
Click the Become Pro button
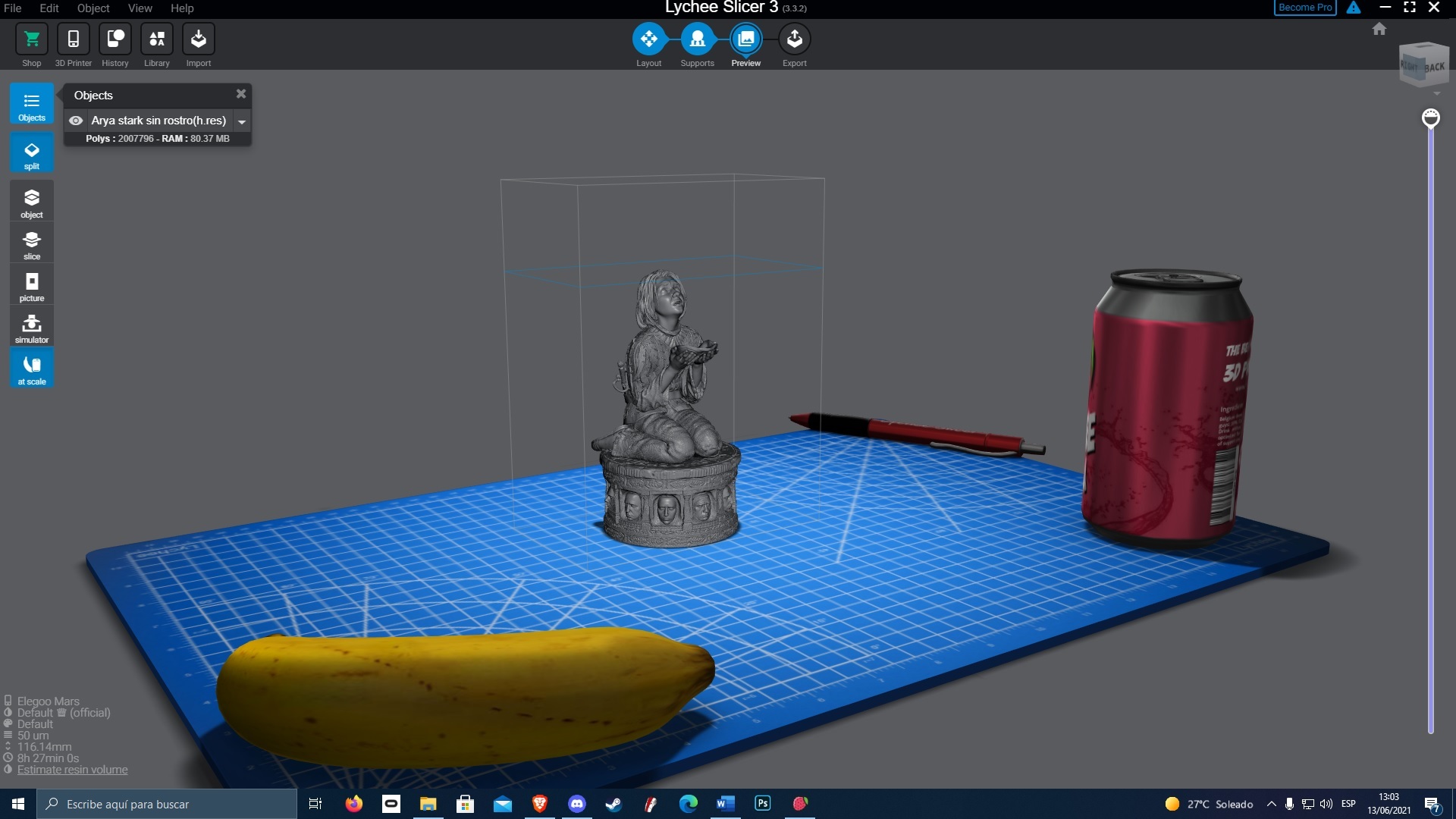click(x=1305, y=8)
